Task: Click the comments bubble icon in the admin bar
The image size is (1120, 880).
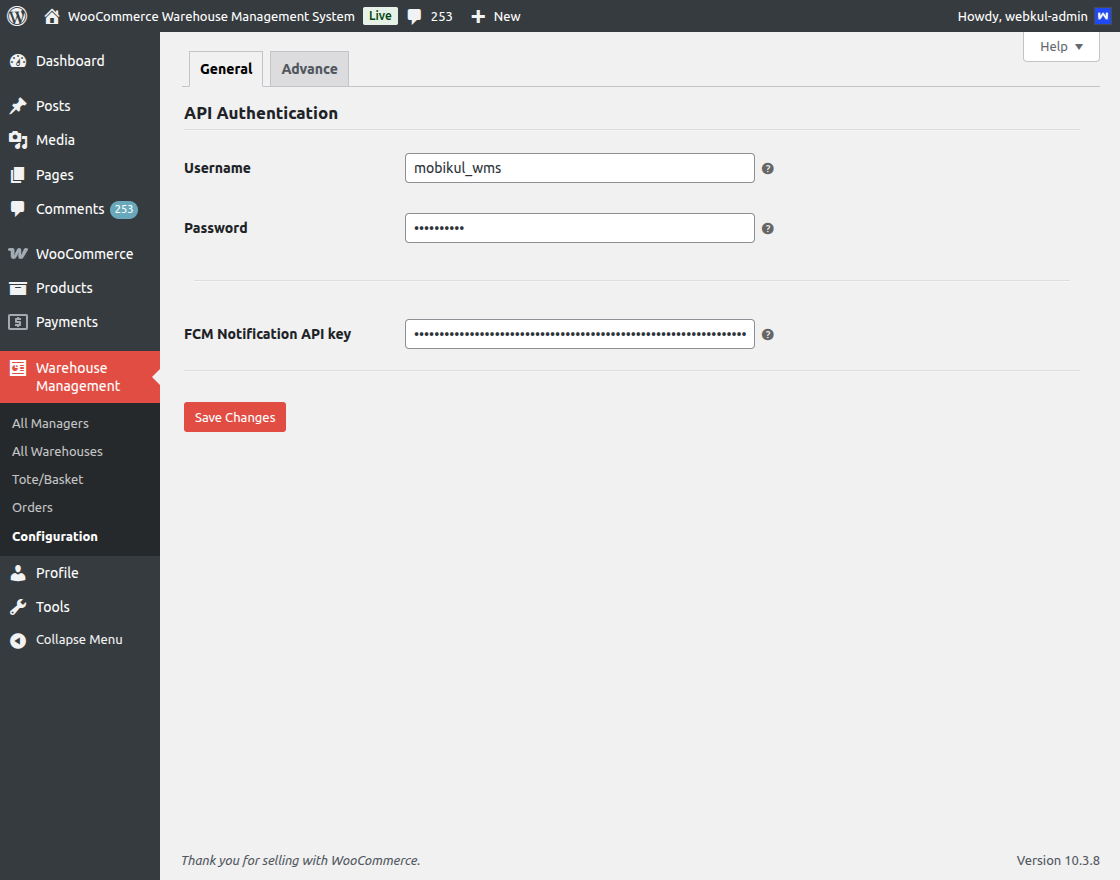Action: pos(414,16)
